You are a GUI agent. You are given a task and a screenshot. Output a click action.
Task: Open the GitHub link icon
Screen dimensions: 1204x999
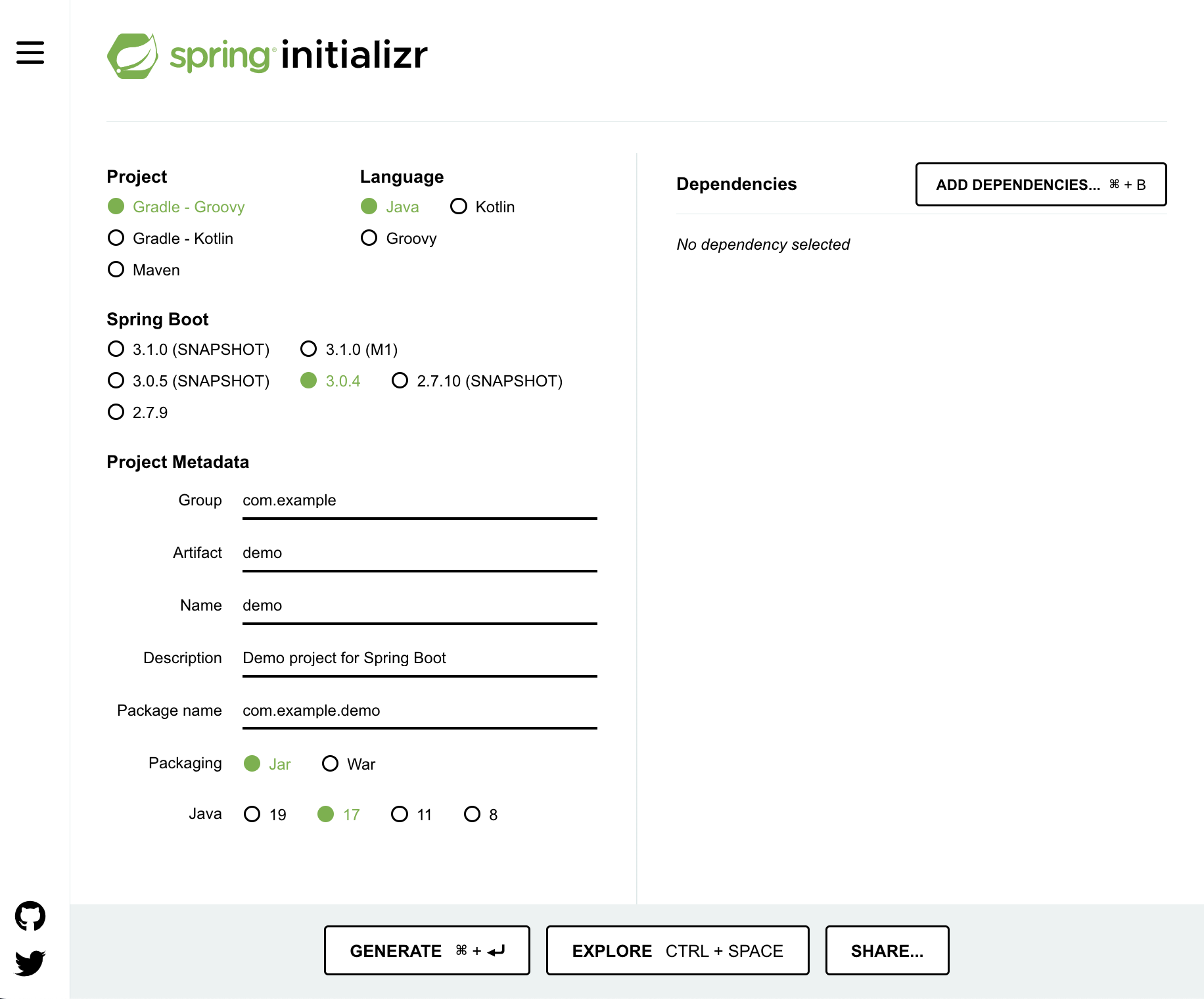(x=30, y=916)
